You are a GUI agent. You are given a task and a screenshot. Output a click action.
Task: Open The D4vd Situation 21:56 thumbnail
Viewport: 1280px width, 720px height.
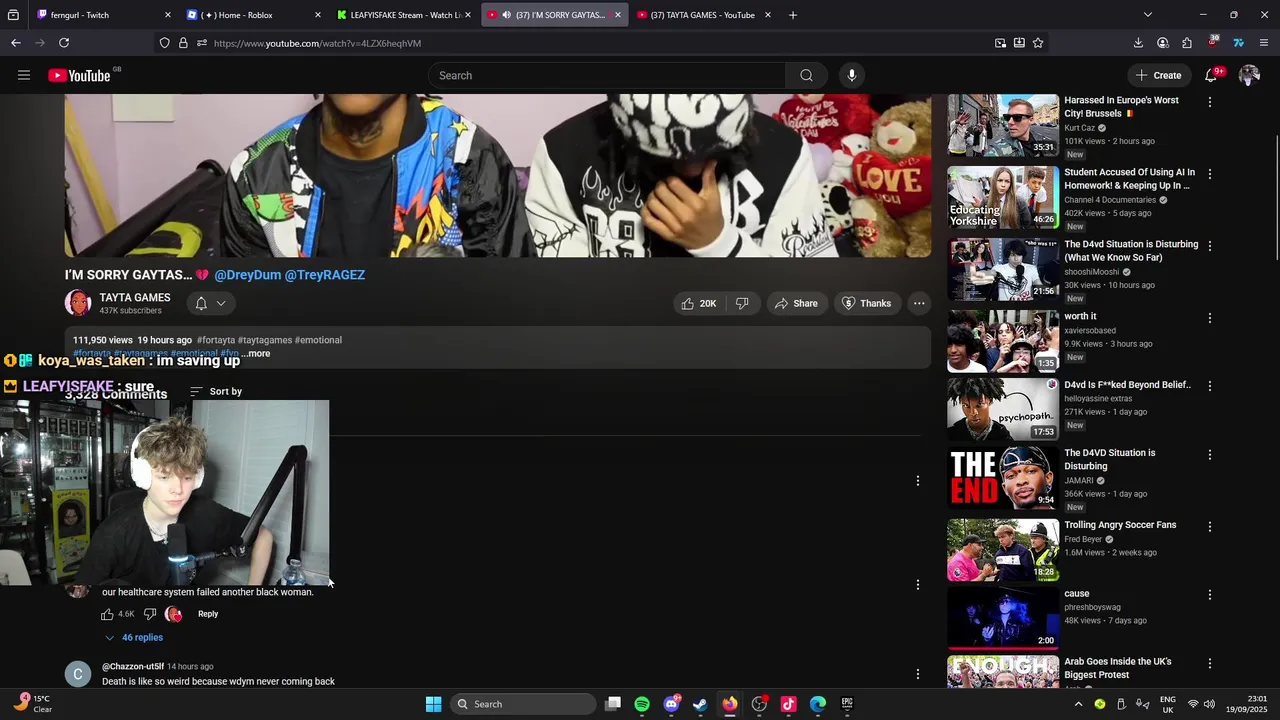(1003, 269)
